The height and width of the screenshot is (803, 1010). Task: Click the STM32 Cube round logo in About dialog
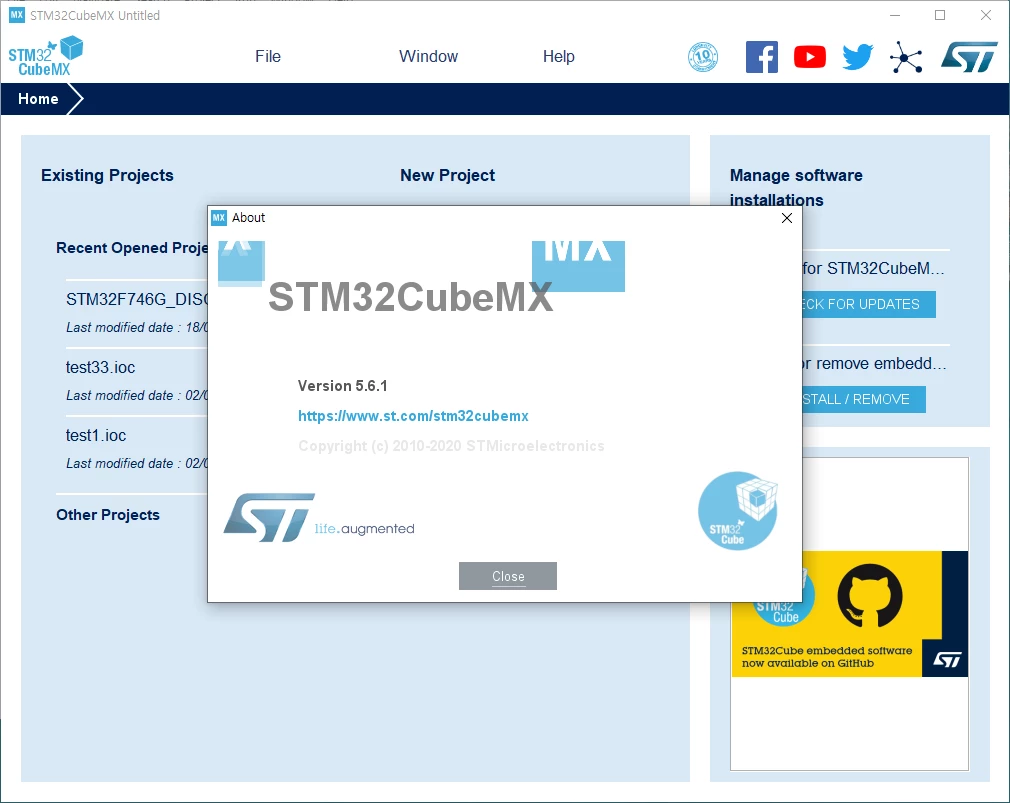[x=738, y=511]
